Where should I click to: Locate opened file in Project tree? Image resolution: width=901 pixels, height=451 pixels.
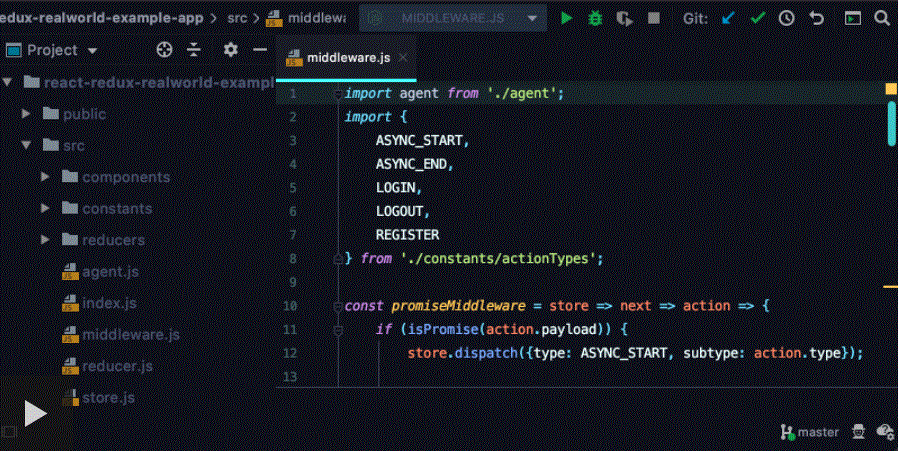click(165, 50)
